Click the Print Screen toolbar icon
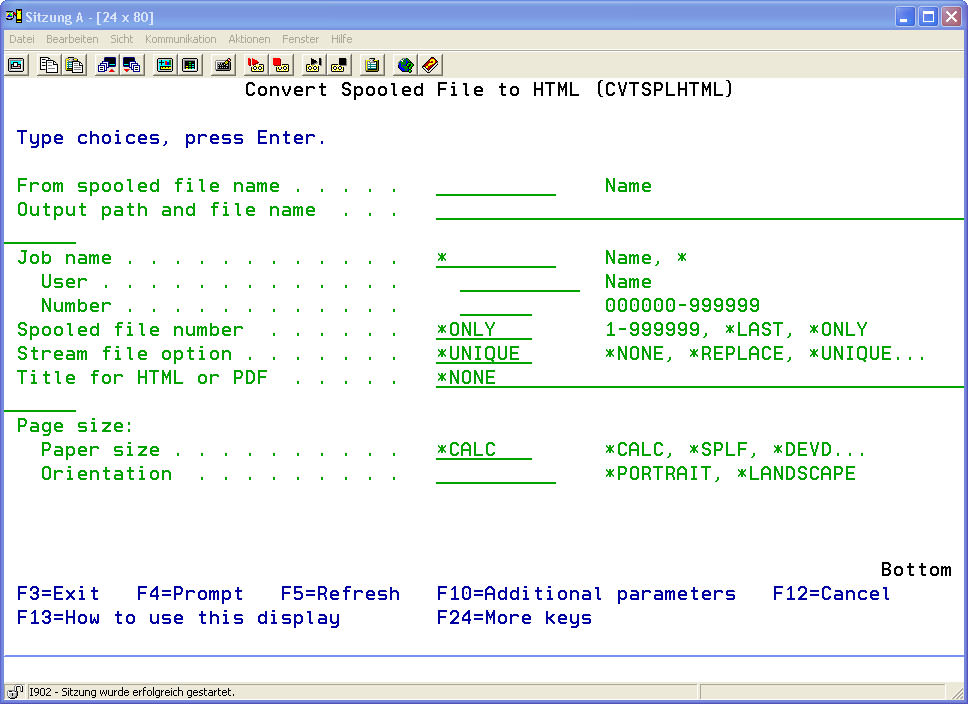 pyautogui.click(x=17, y=65)
